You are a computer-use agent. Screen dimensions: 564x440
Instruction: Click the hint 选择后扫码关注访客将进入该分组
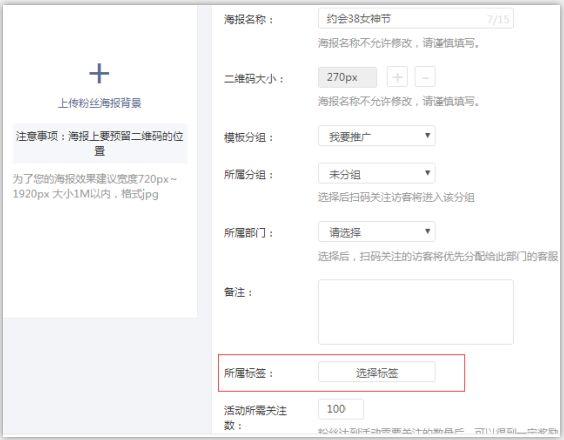click(396, 197)
